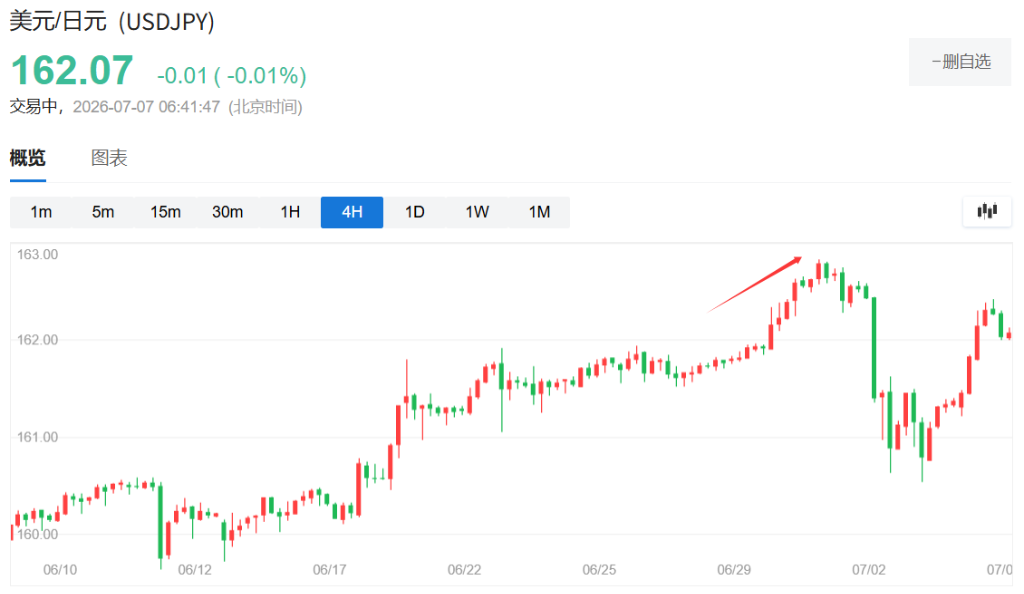The width and height of the screenshot is (1024, 594).
Task: Click the 162.07 current price figure
Action: tap(72, 70)
